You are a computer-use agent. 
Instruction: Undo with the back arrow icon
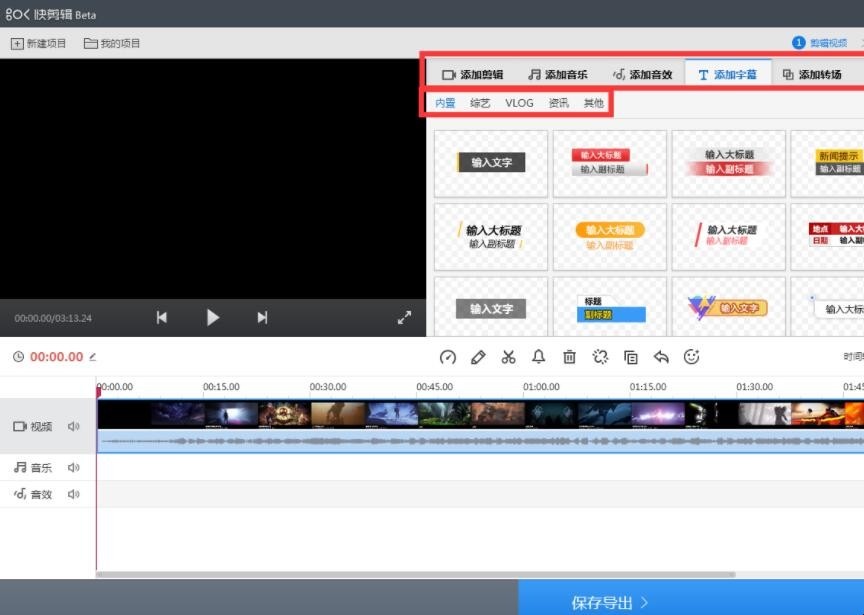(x=661, y=357)
